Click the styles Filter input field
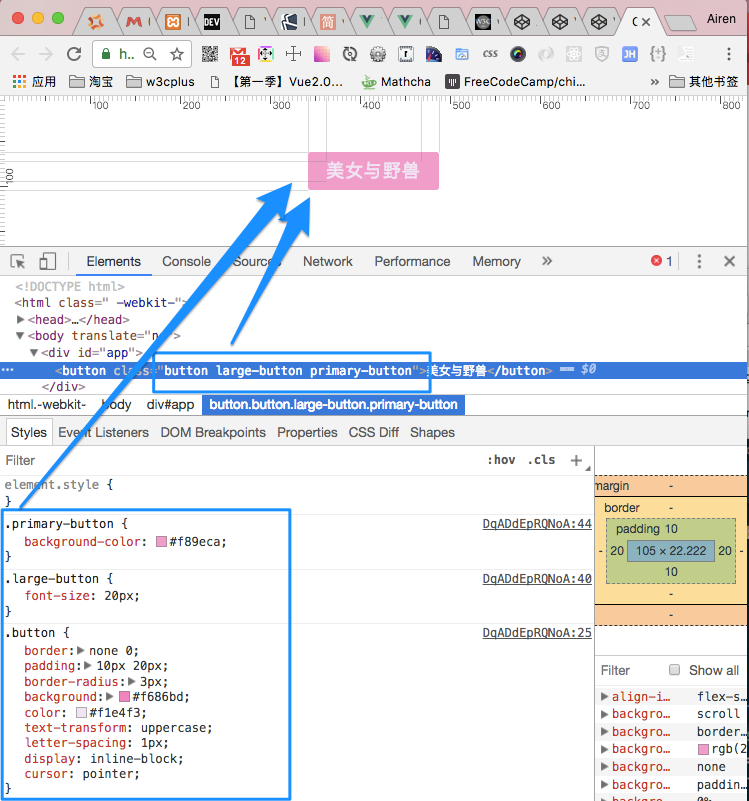 (240, 460)
